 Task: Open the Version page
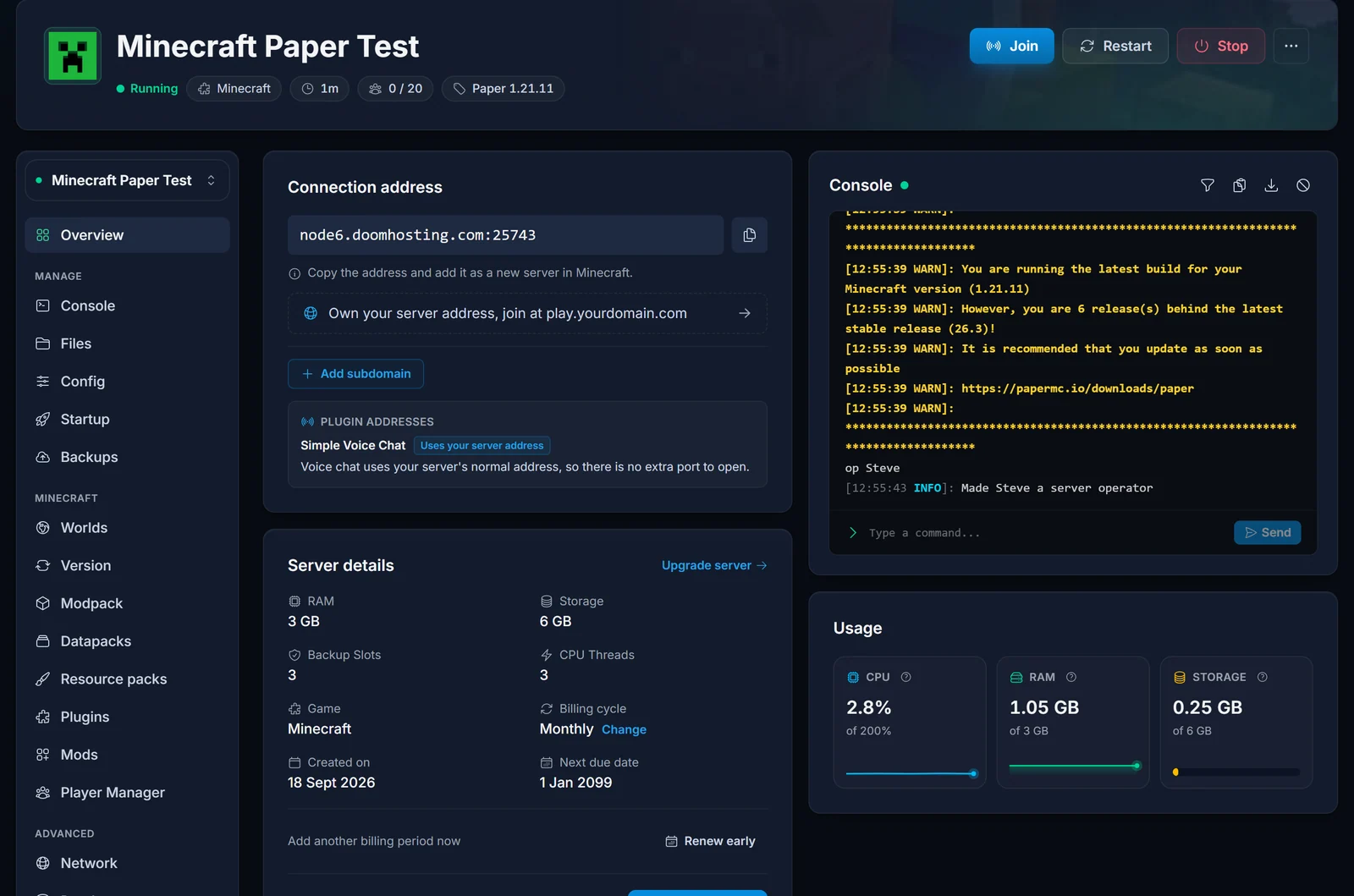point(127,565)
